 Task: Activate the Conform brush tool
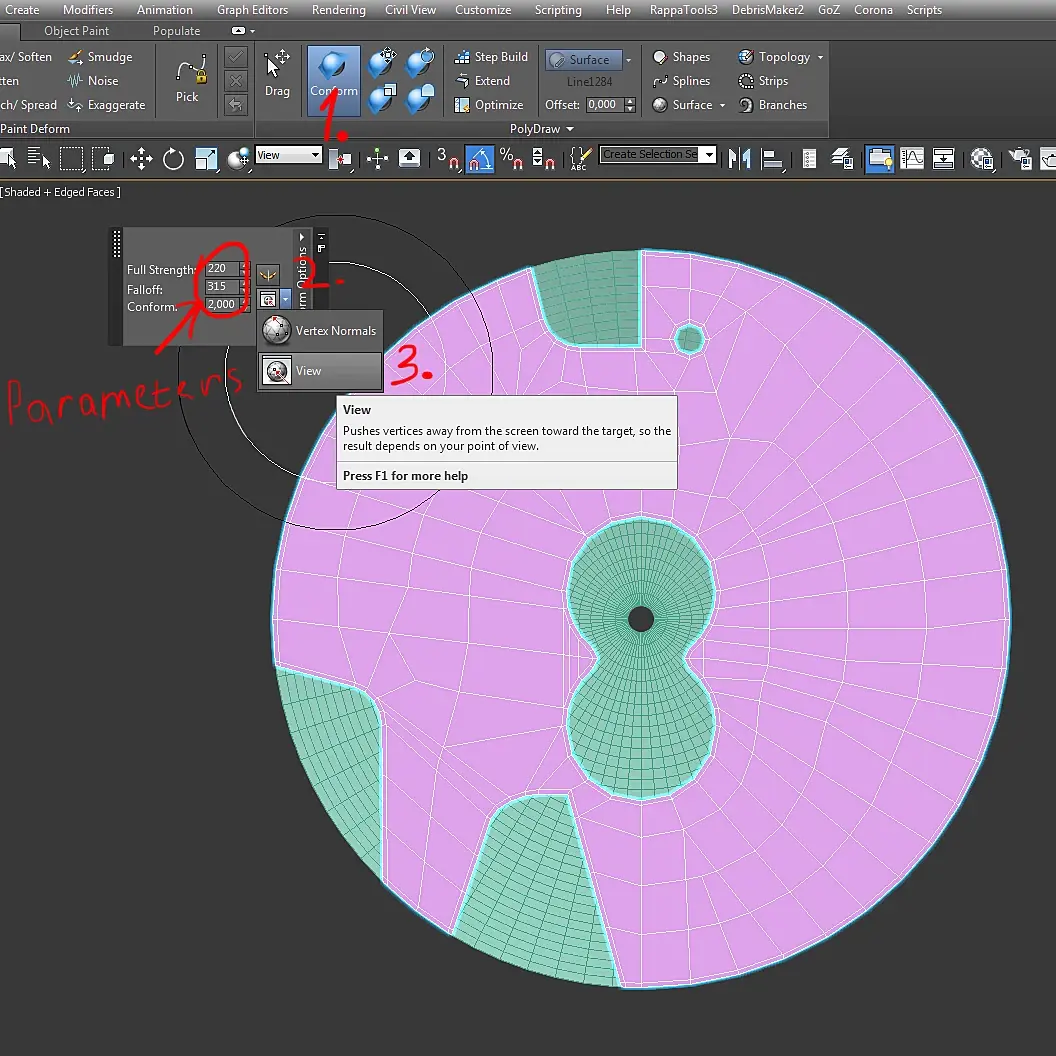click(x=333, y=74)
